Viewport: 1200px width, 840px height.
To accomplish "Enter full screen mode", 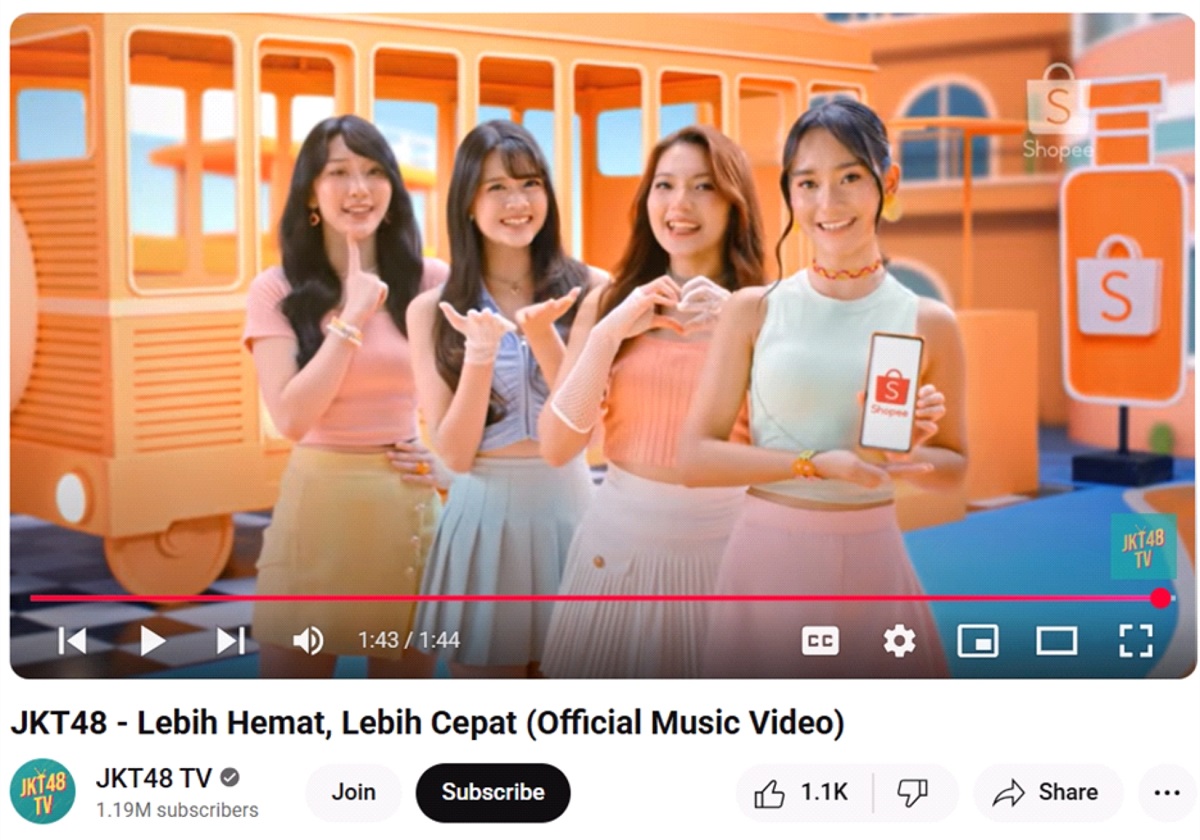I will pos(1135,640).
